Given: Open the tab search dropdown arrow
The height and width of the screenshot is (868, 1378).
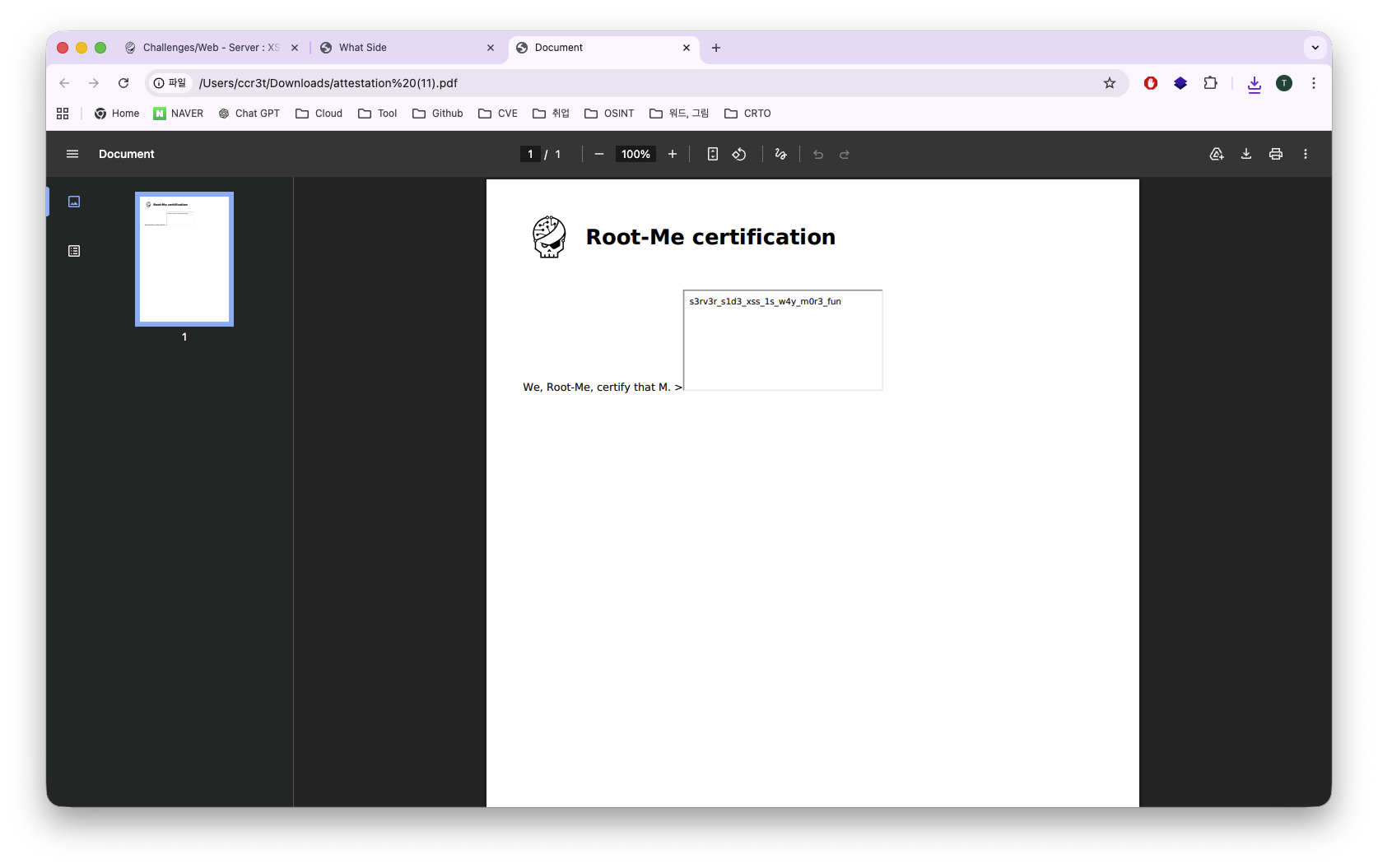Looking at the screenshot, I should coord(1315,48).
